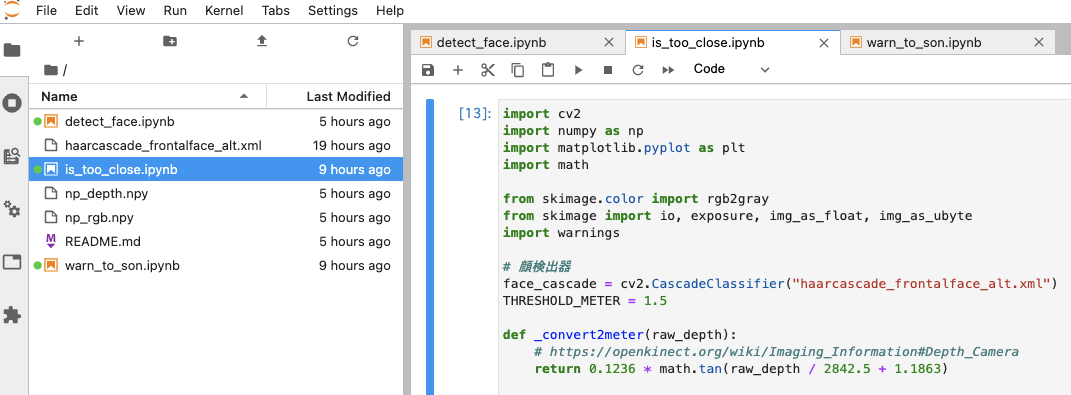Open the Commands palette sidebar icon

12,156
